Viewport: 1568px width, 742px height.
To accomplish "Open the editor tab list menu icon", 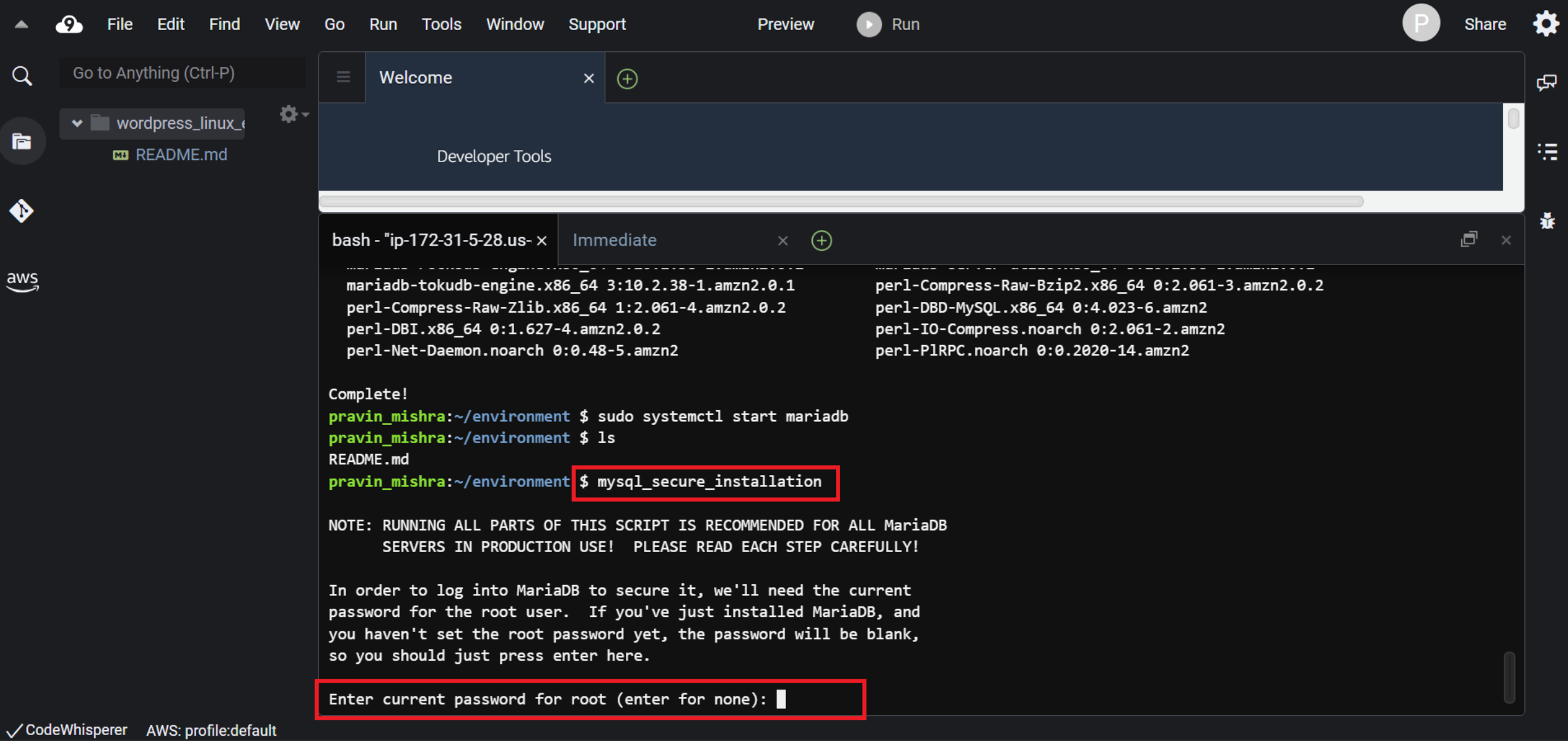I will [343, 77].
